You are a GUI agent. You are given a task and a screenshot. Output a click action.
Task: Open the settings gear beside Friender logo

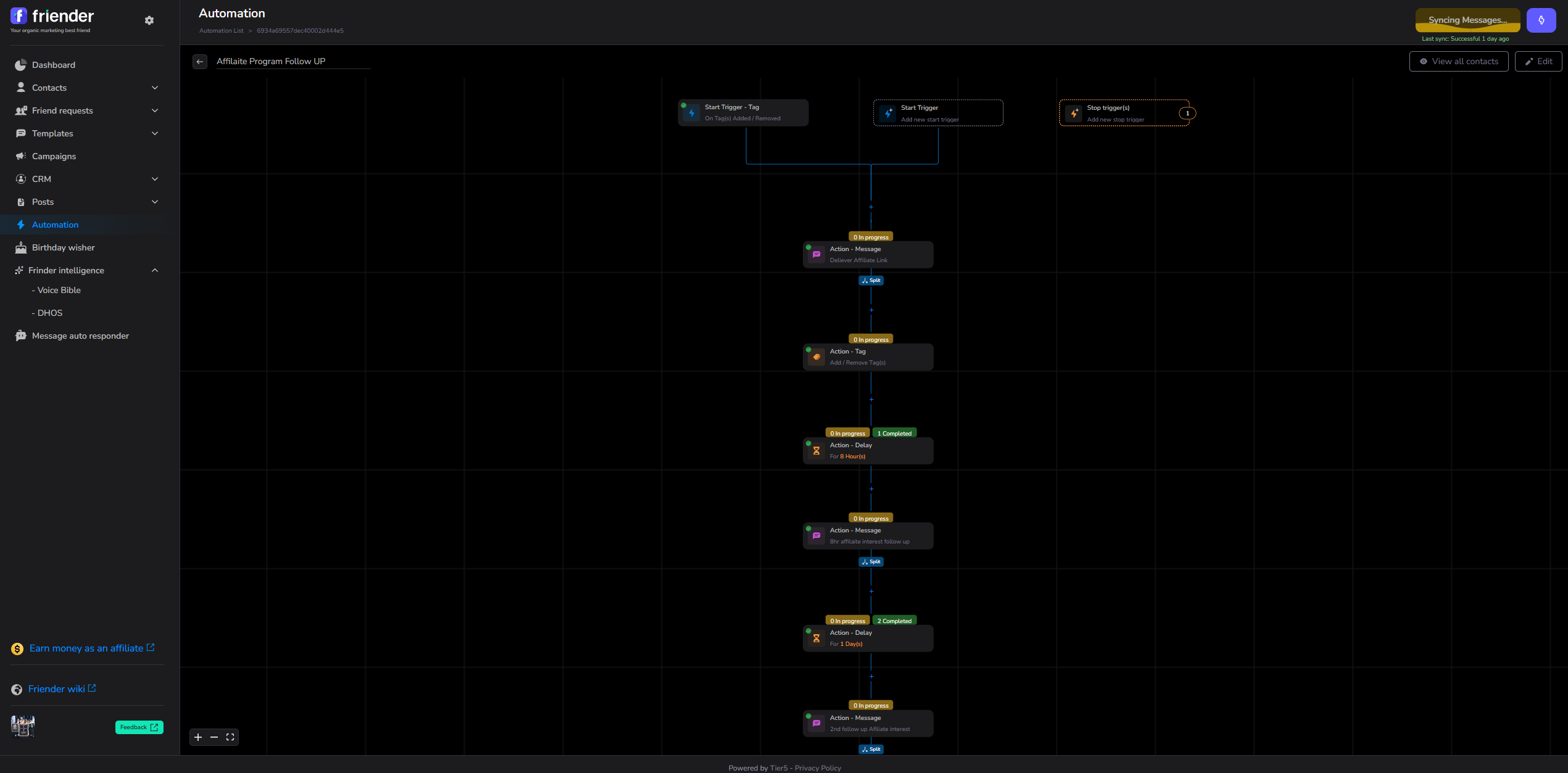(x=149, y=20)
